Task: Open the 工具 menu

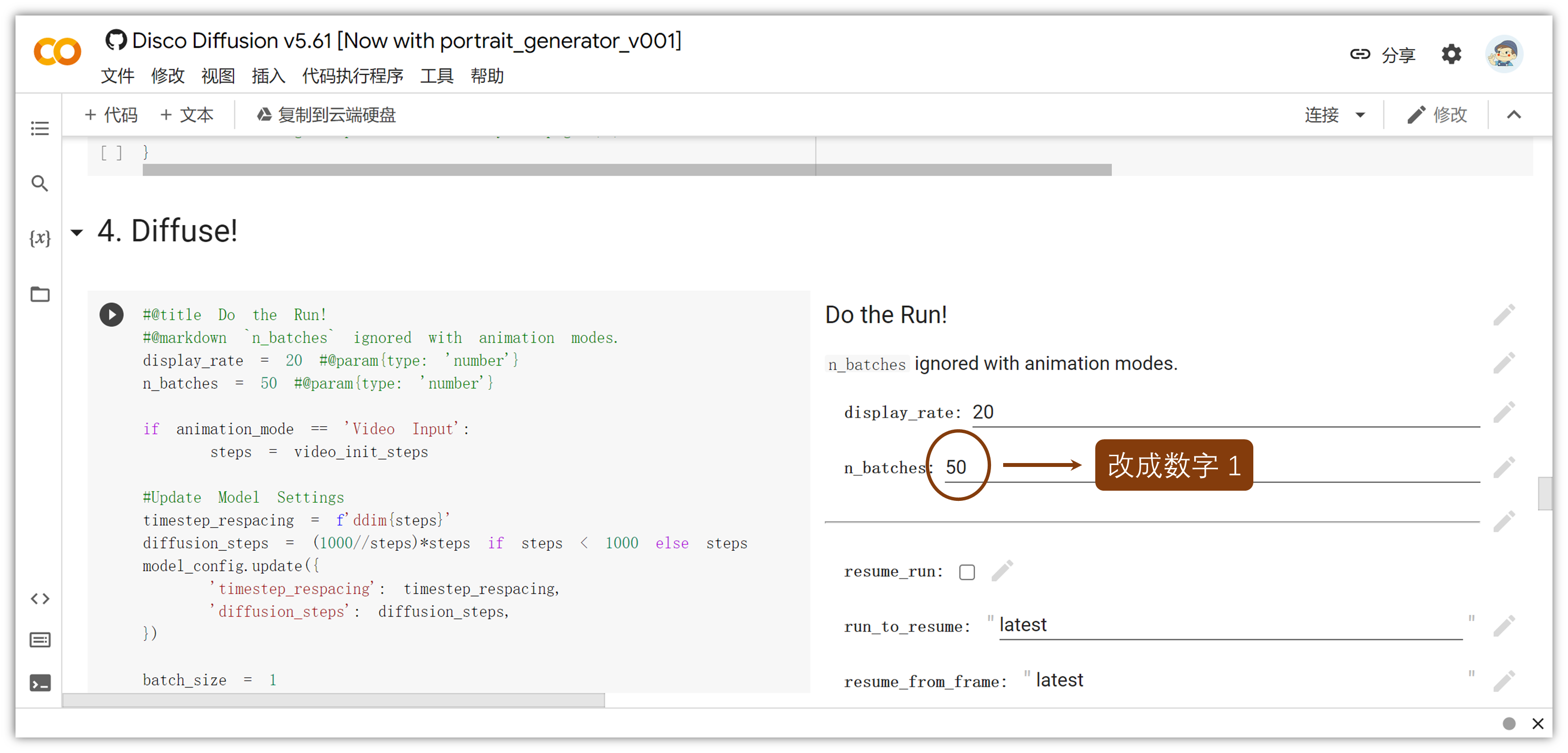Action: [436, 76]
